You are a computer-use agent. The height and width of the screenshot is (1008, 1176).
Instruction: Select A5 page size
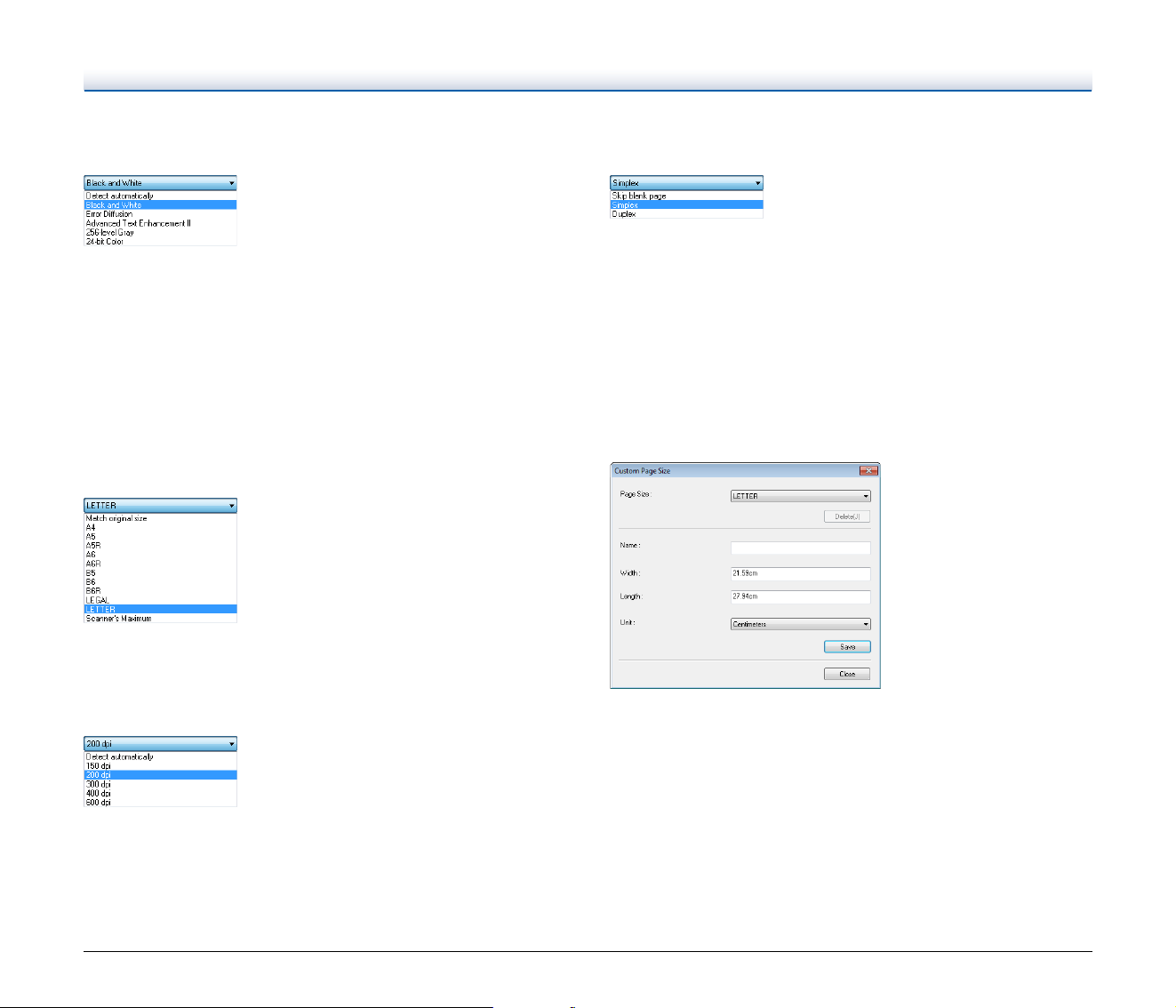tap(160, 536)
